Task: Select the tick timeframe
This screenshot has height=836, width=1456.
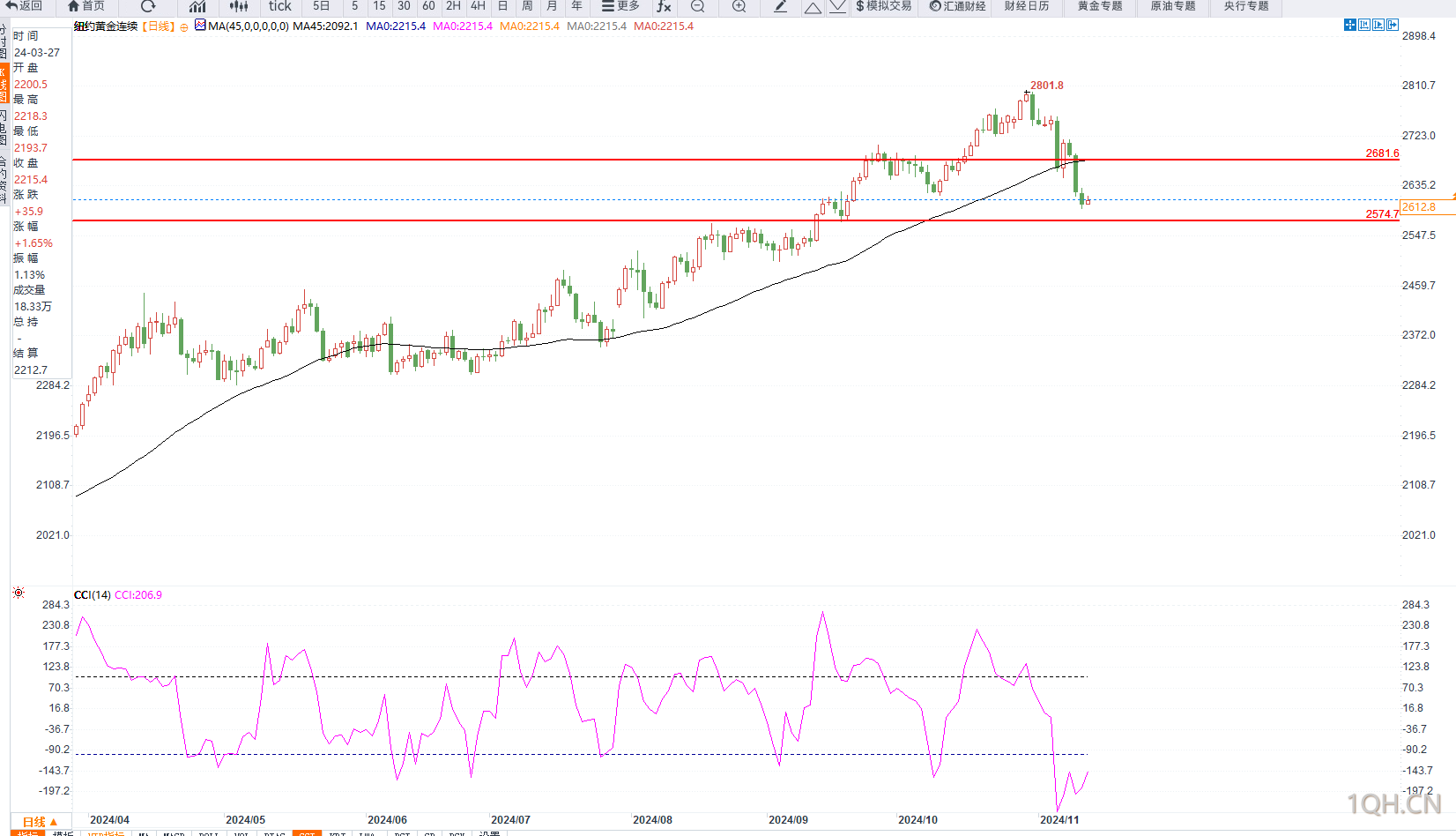Action: click(280, 6)
